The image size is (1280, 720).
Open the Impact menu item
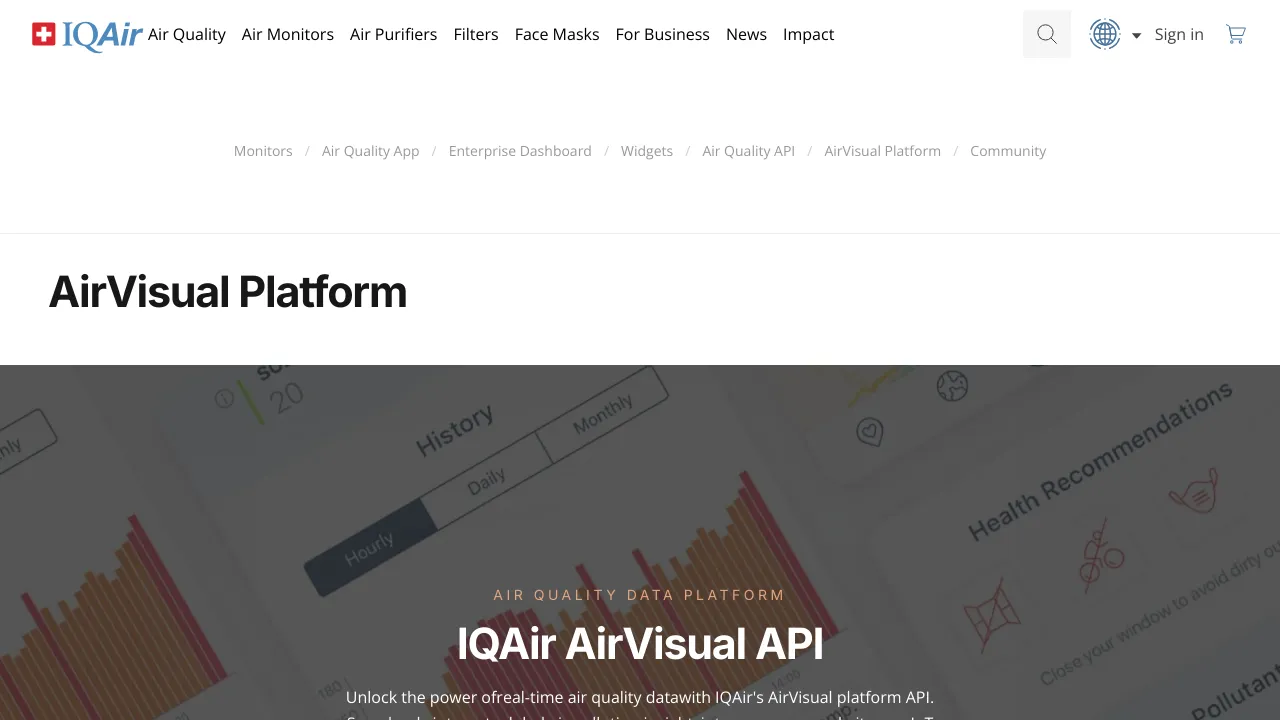click(x=808, y=34)
